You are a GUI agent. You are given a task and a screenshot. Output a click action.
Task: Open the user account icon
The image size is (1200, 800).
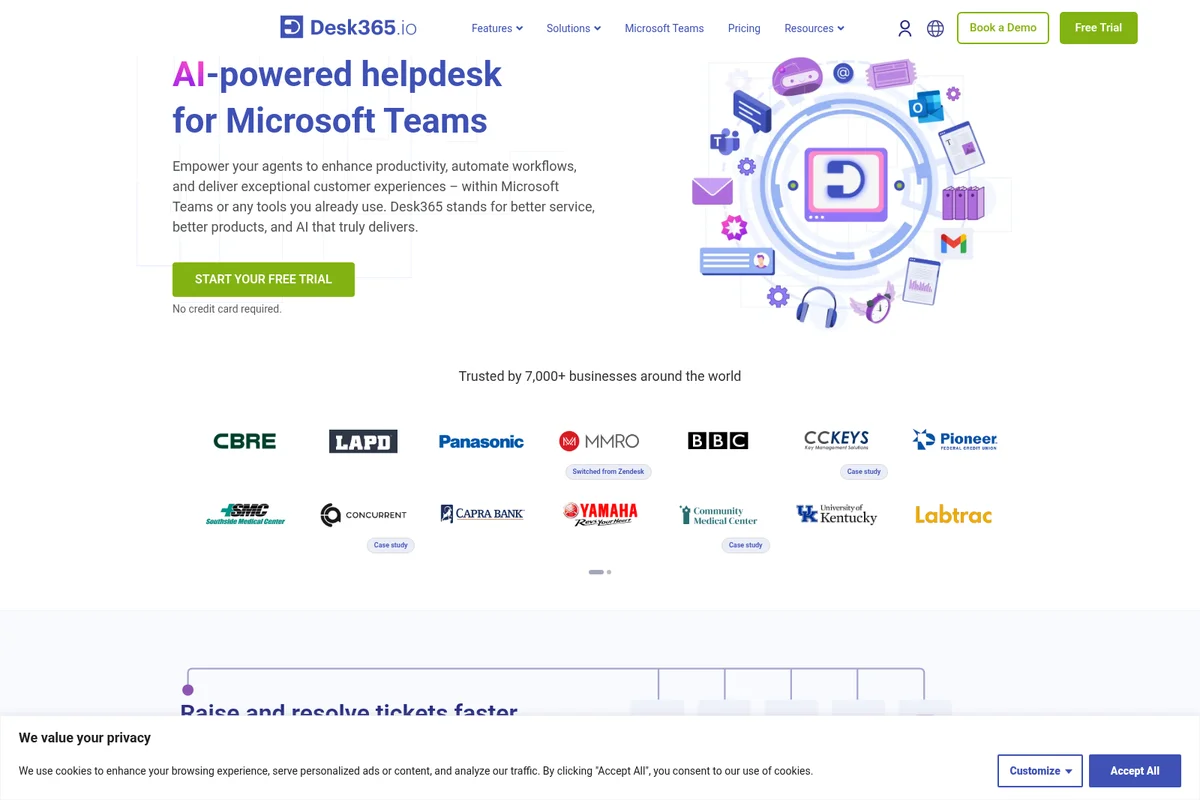click(905, 28)
